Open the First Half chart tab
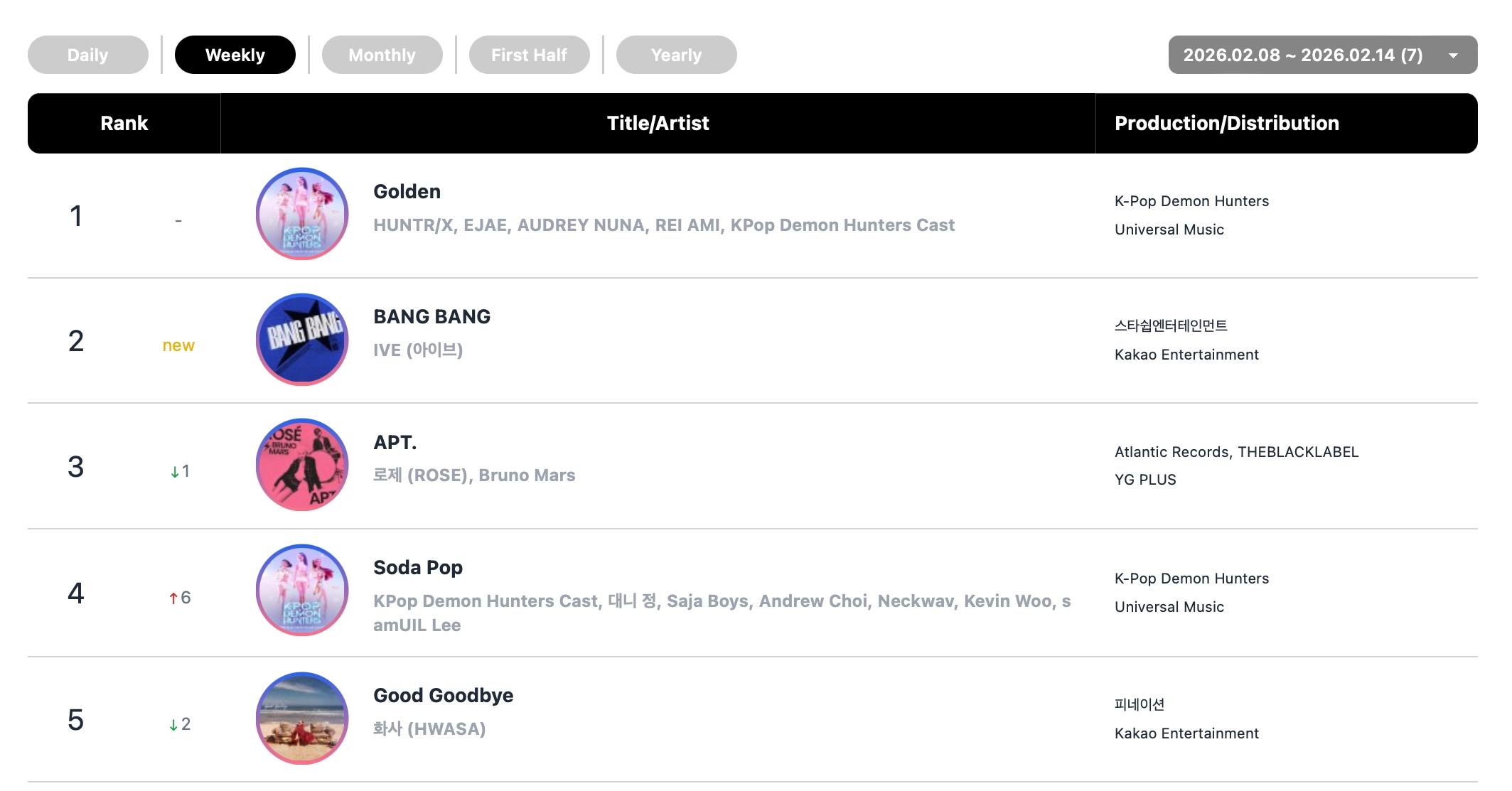Viewport: 1512px width, 791px height. click(530, 55)
